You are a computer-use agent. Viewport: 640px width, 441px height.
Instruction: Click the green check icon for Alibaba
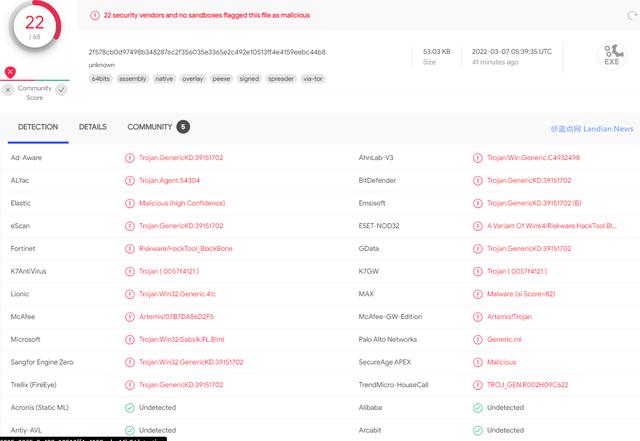(x=477, y=408)
